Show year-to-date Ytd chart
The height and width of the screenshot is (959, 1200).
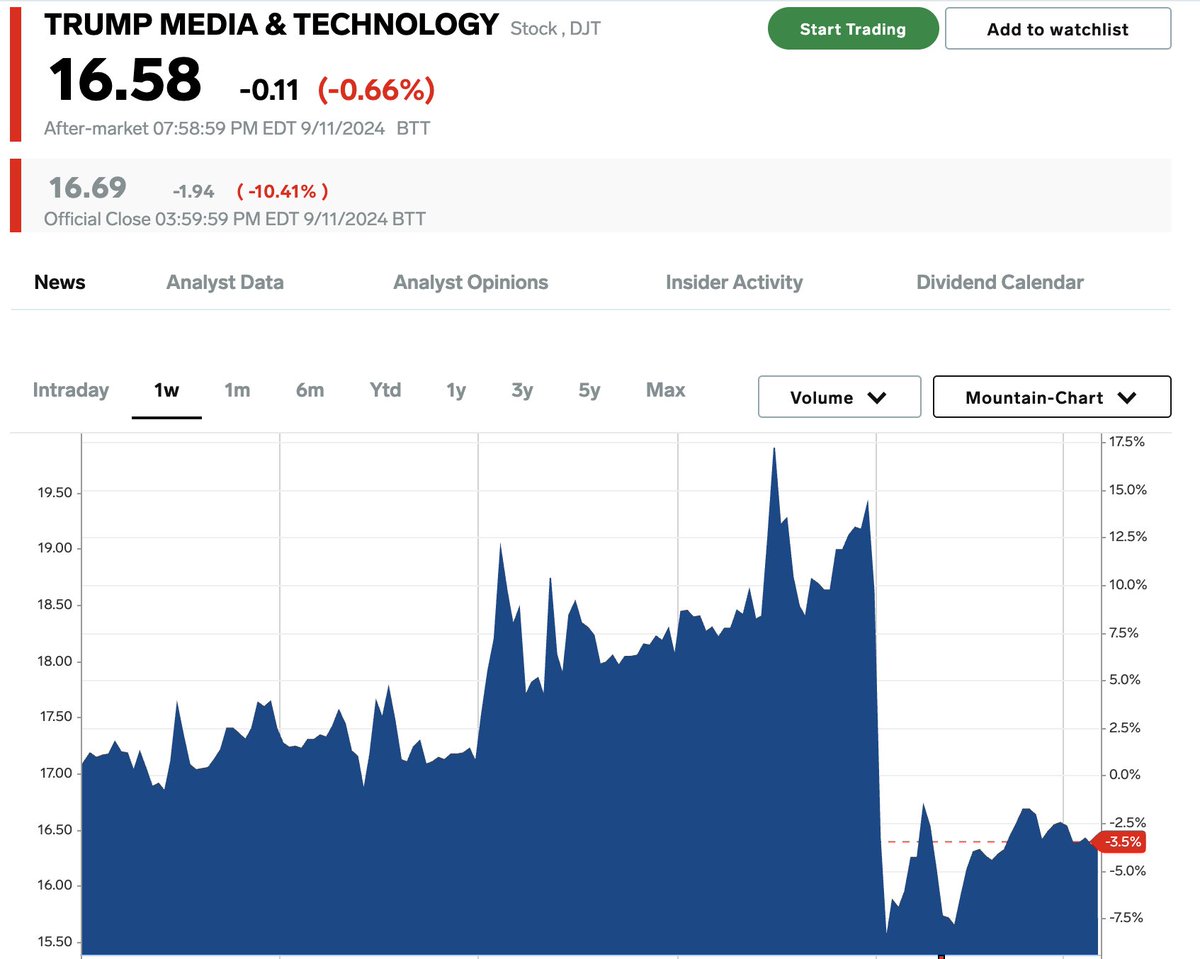385,390
